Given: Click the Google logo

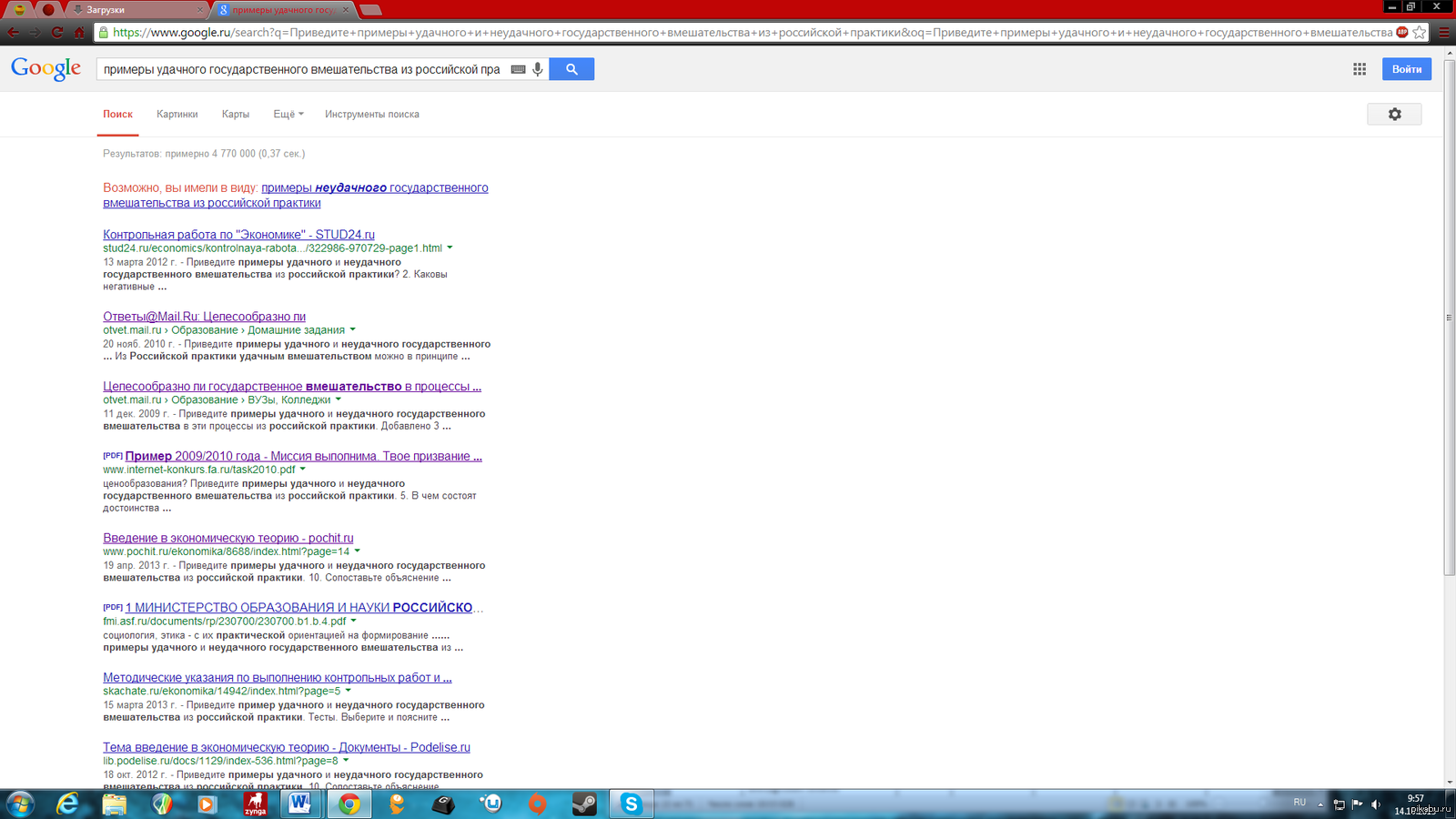Looking at the screenshot, I should 45,69.
